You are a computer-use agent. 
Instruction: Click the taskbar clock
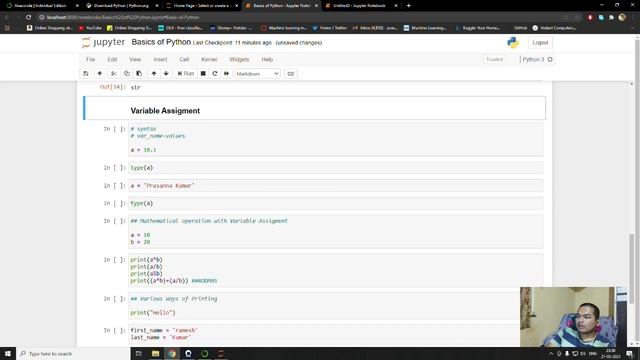pyautogui.click(x=611, y=353)
